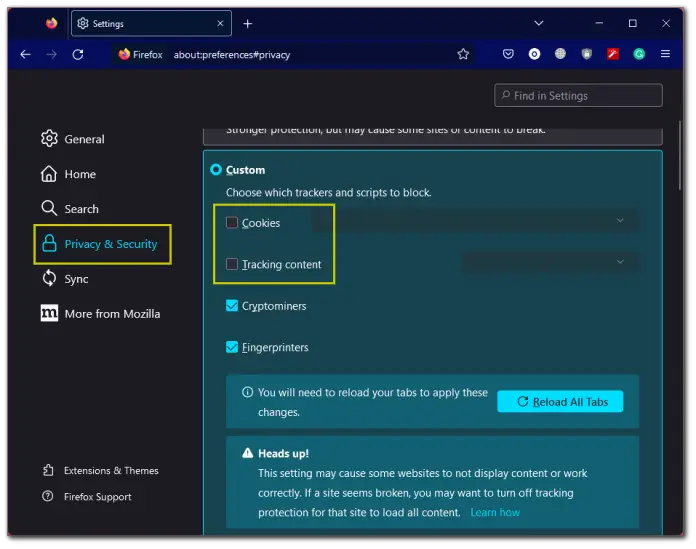
Task: Click the red pen extension icon
Action: pos(613,54)
